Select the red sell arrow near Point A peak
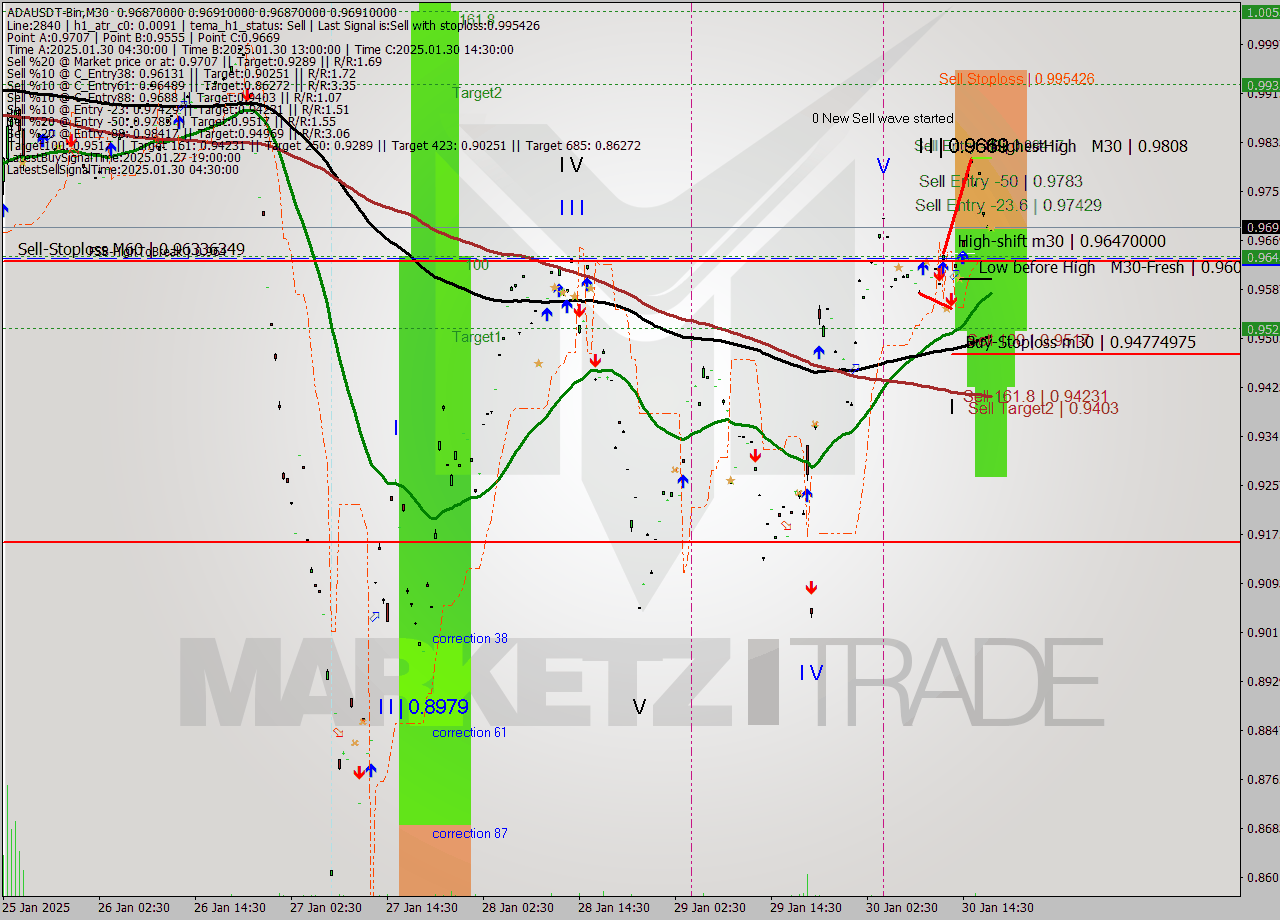Viewport: 1280px width, 920px height. pos(247,93)
